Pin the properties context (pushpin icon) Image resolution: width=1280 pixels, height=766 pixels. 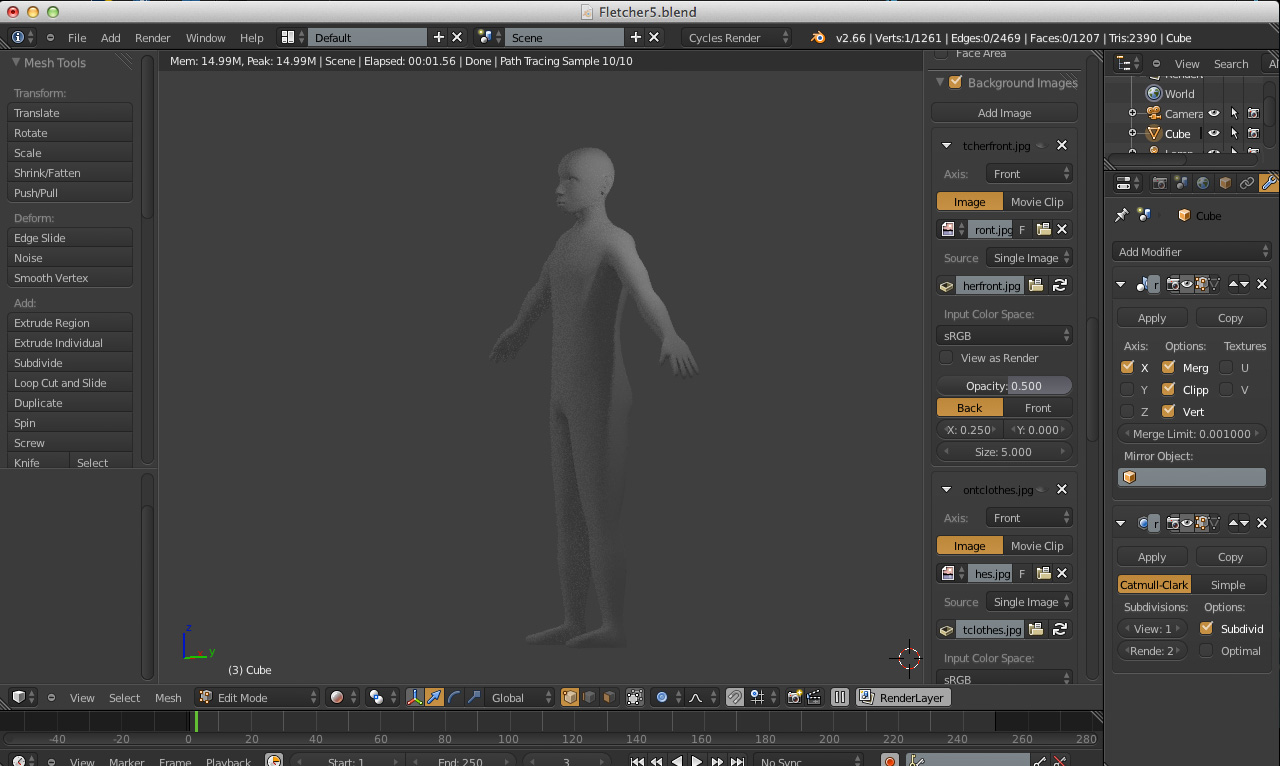pos(1122,215)
